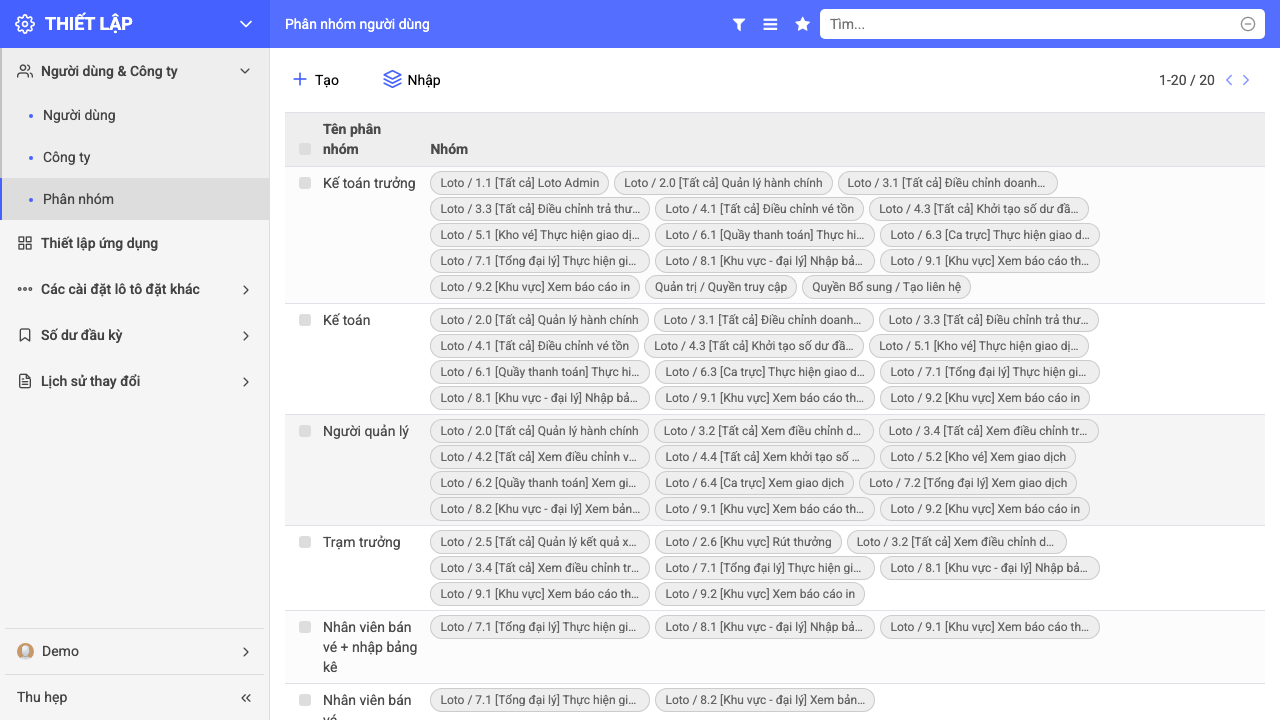1280x720 pixels.
Task: Collapse the Người dùng & Công ty section
Action: tap(246, 71)
